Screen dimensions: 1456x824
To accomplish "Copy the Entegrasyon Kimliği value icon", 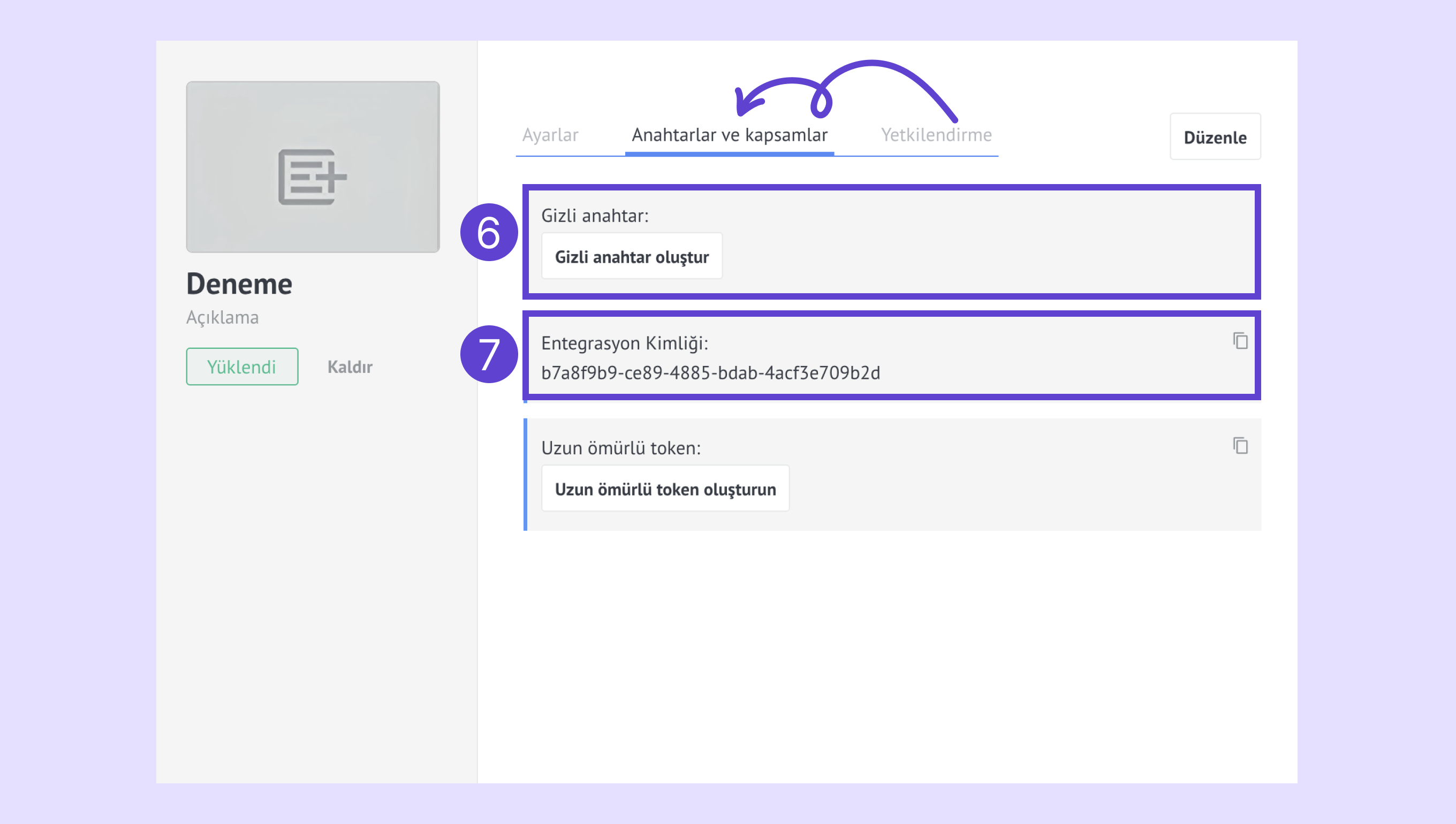I will [x=1240, y=341].
